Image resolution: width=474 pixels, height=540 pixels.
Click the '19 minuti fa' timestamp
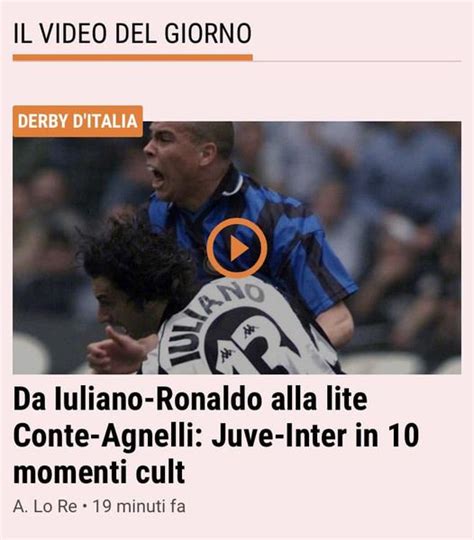139,507
